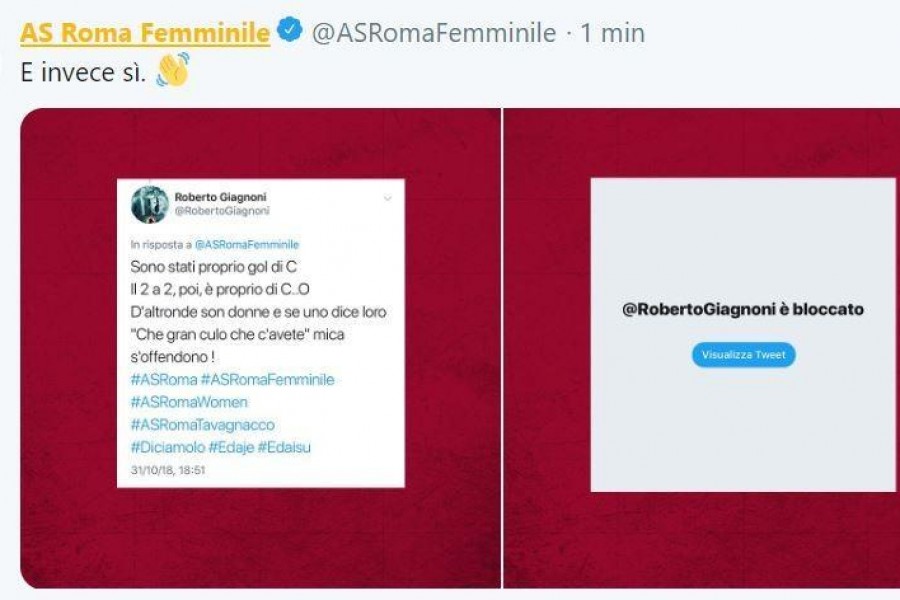Click the #Edaisu hashtag
The image size is (900, 600).
click(x=284, y=447)
